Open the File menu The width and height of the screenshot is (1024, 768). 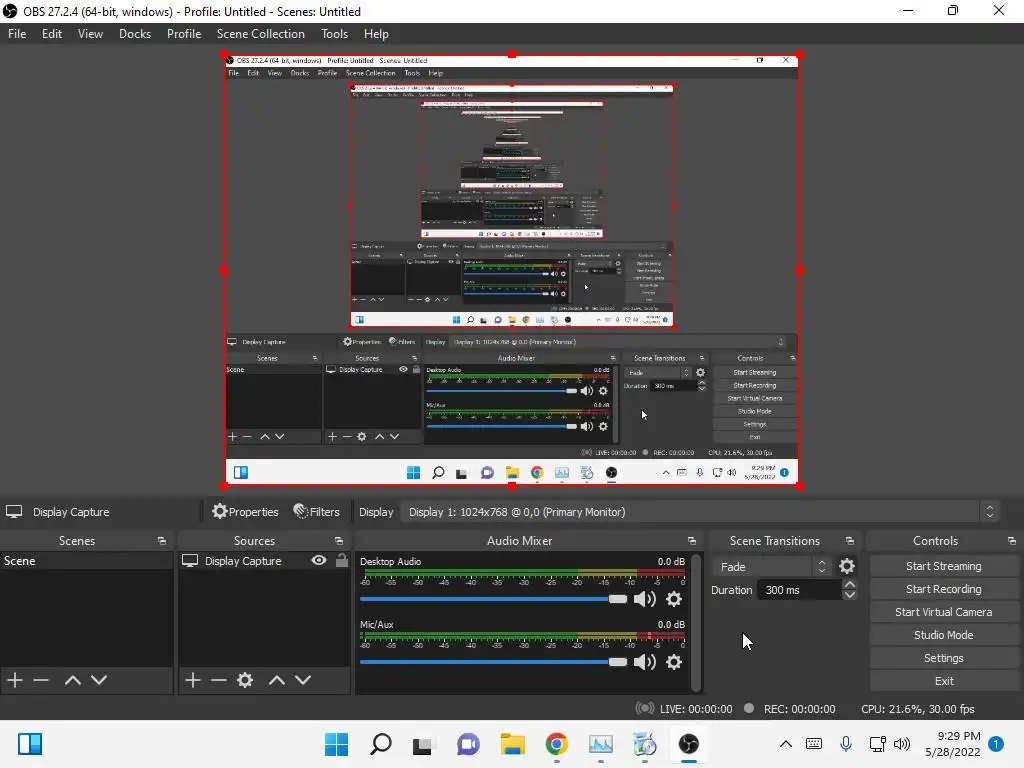pyautogui.click(x=17, y=34)
